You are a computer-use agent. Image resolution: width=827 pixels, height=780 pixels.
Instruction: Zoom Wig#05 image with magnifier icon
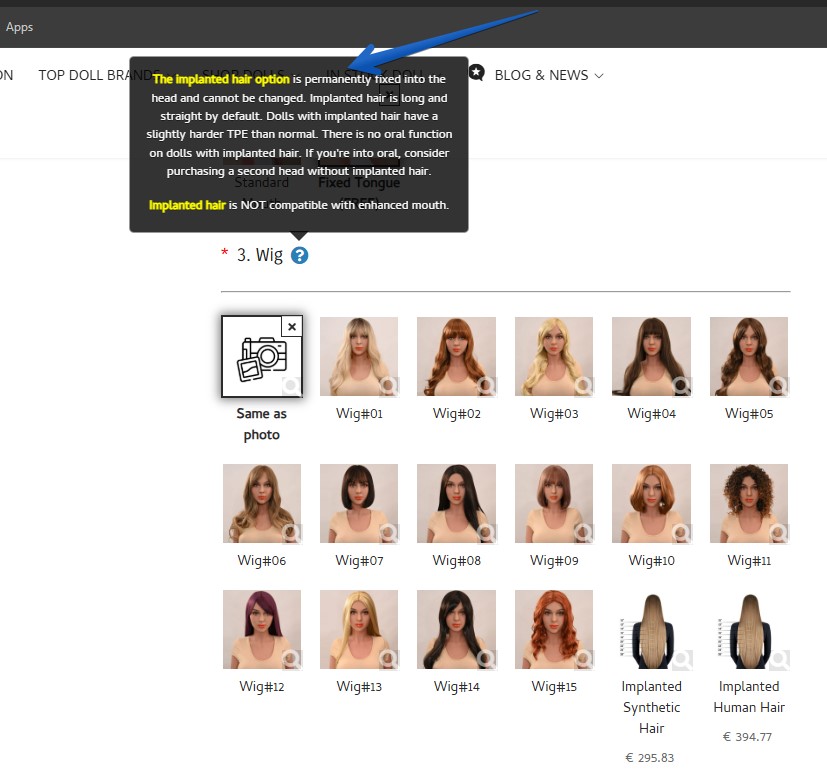click(x=779, y=387)
